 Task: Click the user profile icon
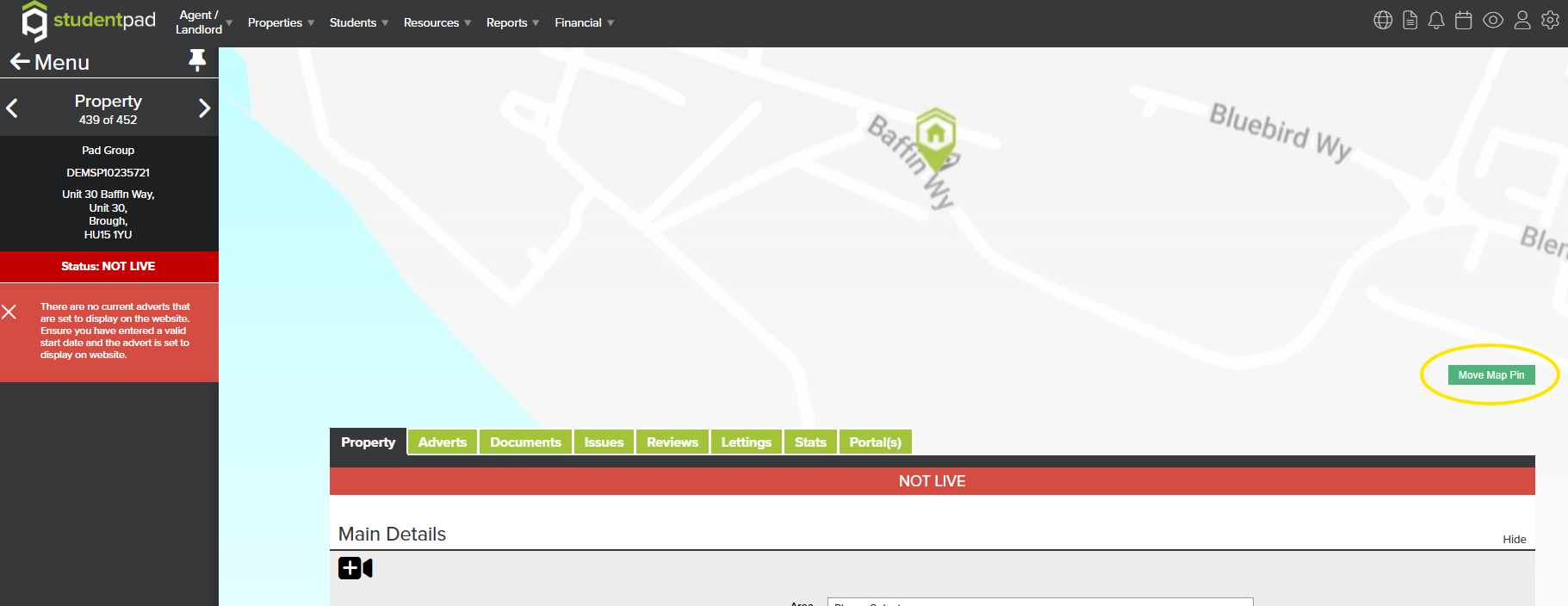click(1522, 21)
